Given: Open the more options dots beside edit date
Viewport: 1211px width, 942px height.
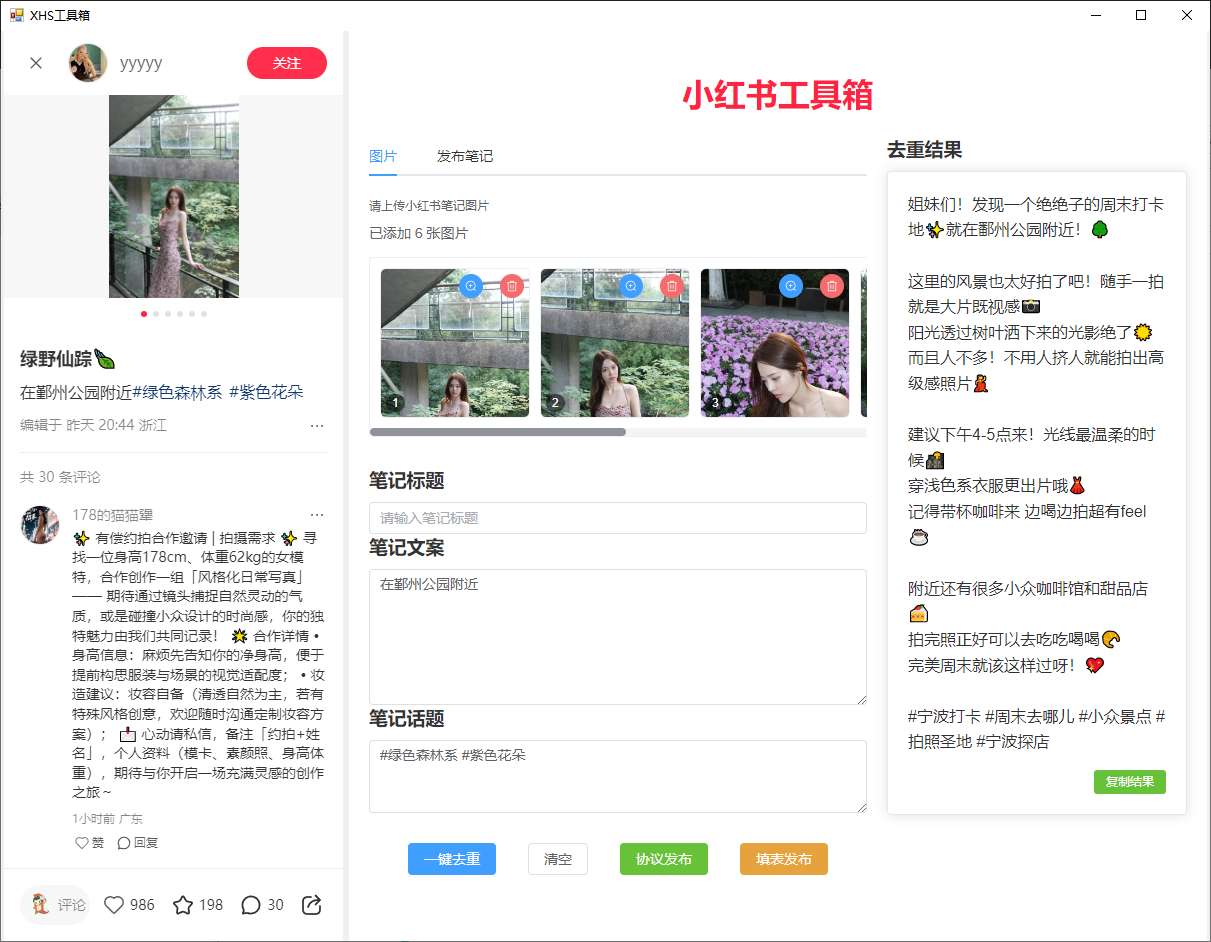Looking at the screenshot, I should [317, 425].
